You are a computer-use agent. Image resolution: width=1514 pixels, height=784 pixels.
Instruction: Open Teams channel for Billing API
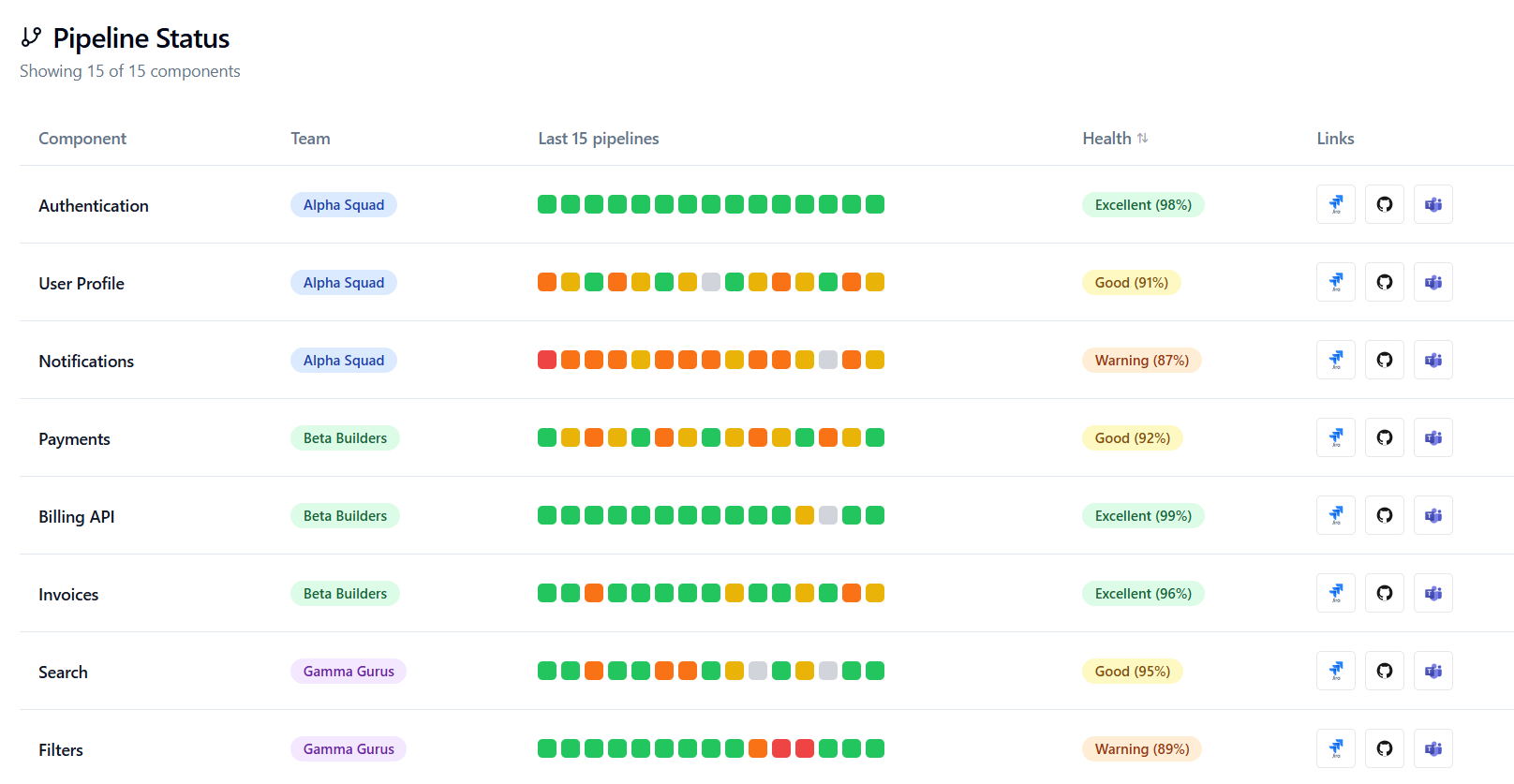pyautogui.click(x=1433, y=515)
